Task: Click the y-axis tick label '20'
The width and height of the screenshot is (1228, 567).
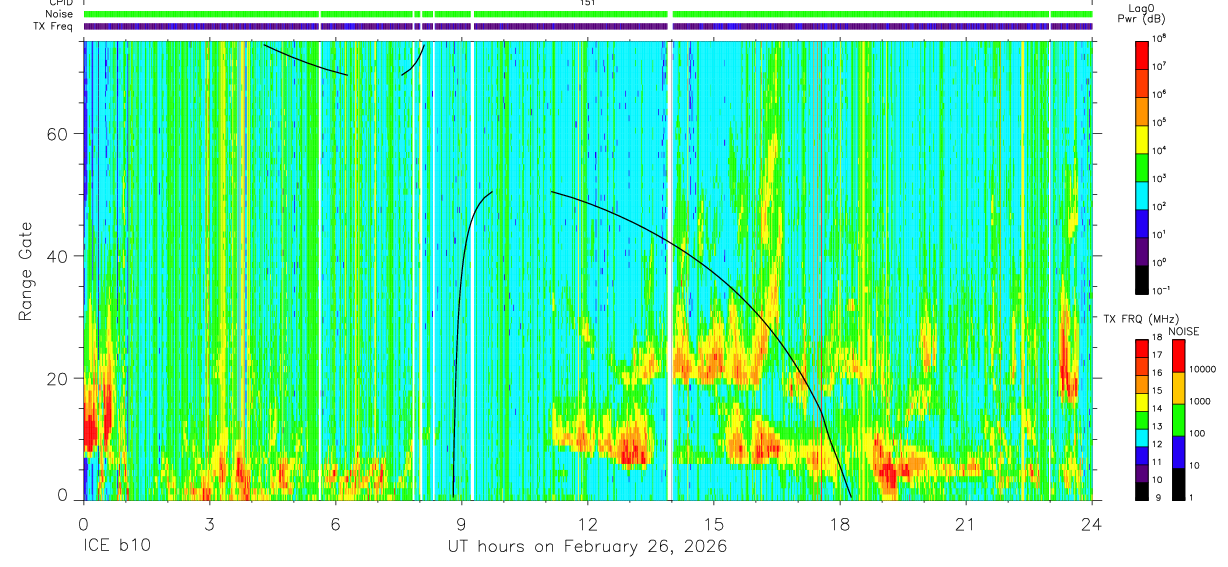Action: [59, 378]
